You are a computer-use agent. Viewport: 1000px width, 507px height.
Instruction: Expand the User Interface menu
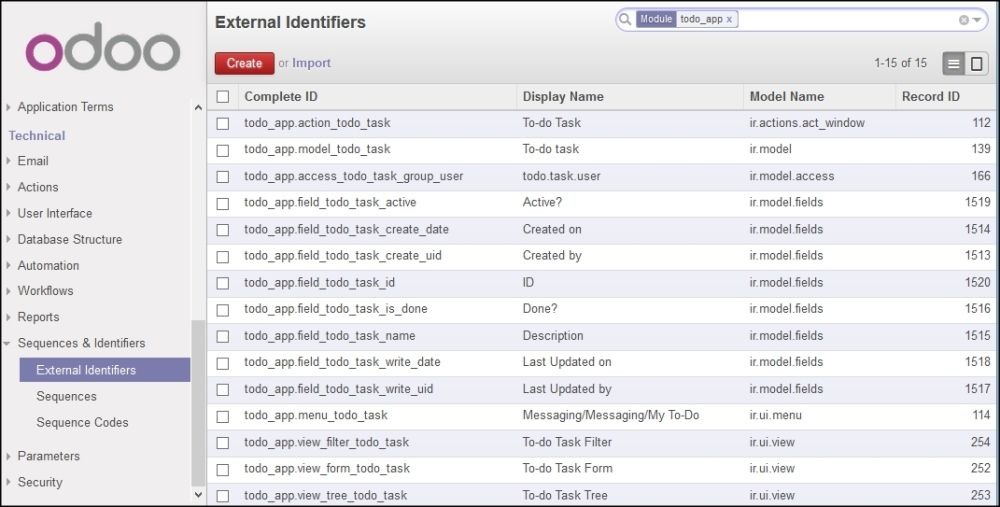pos(54,213)
